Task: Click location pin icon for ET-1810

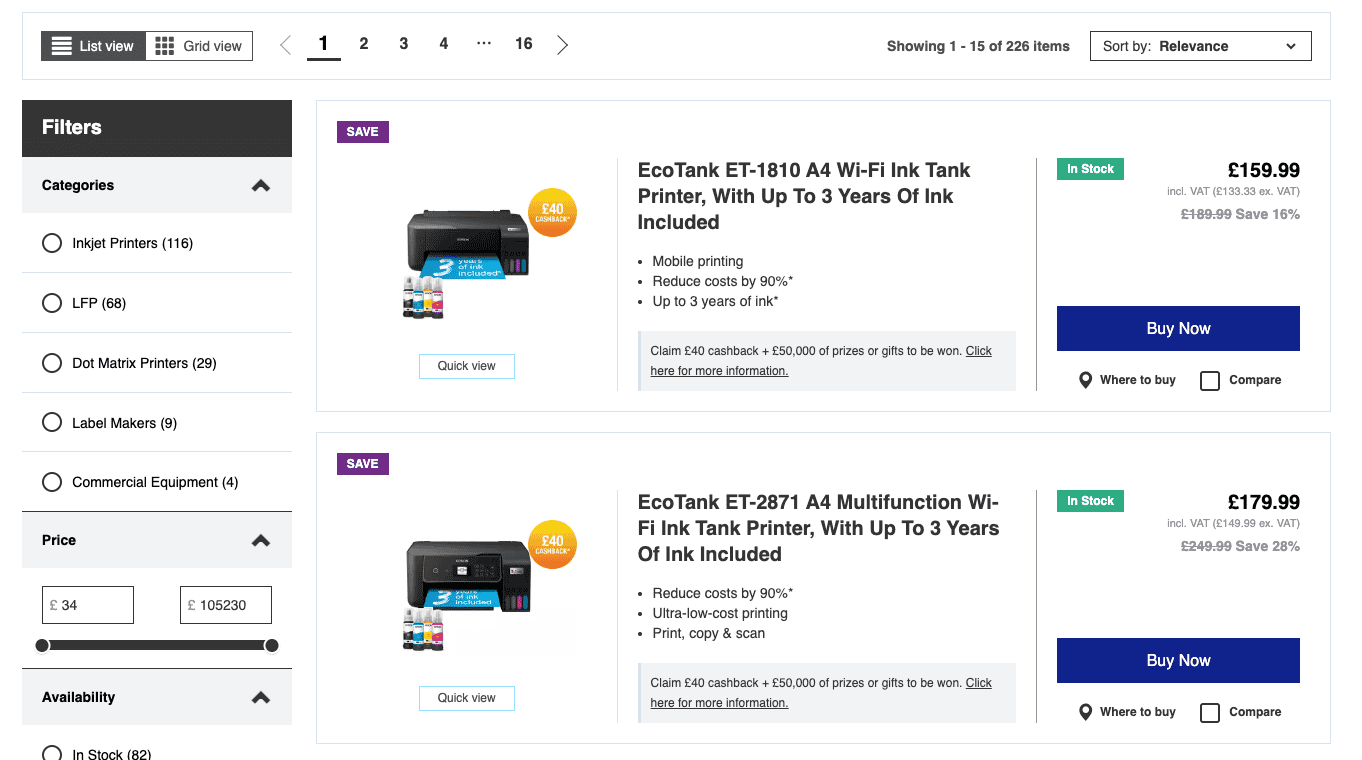Action: 1085,380
